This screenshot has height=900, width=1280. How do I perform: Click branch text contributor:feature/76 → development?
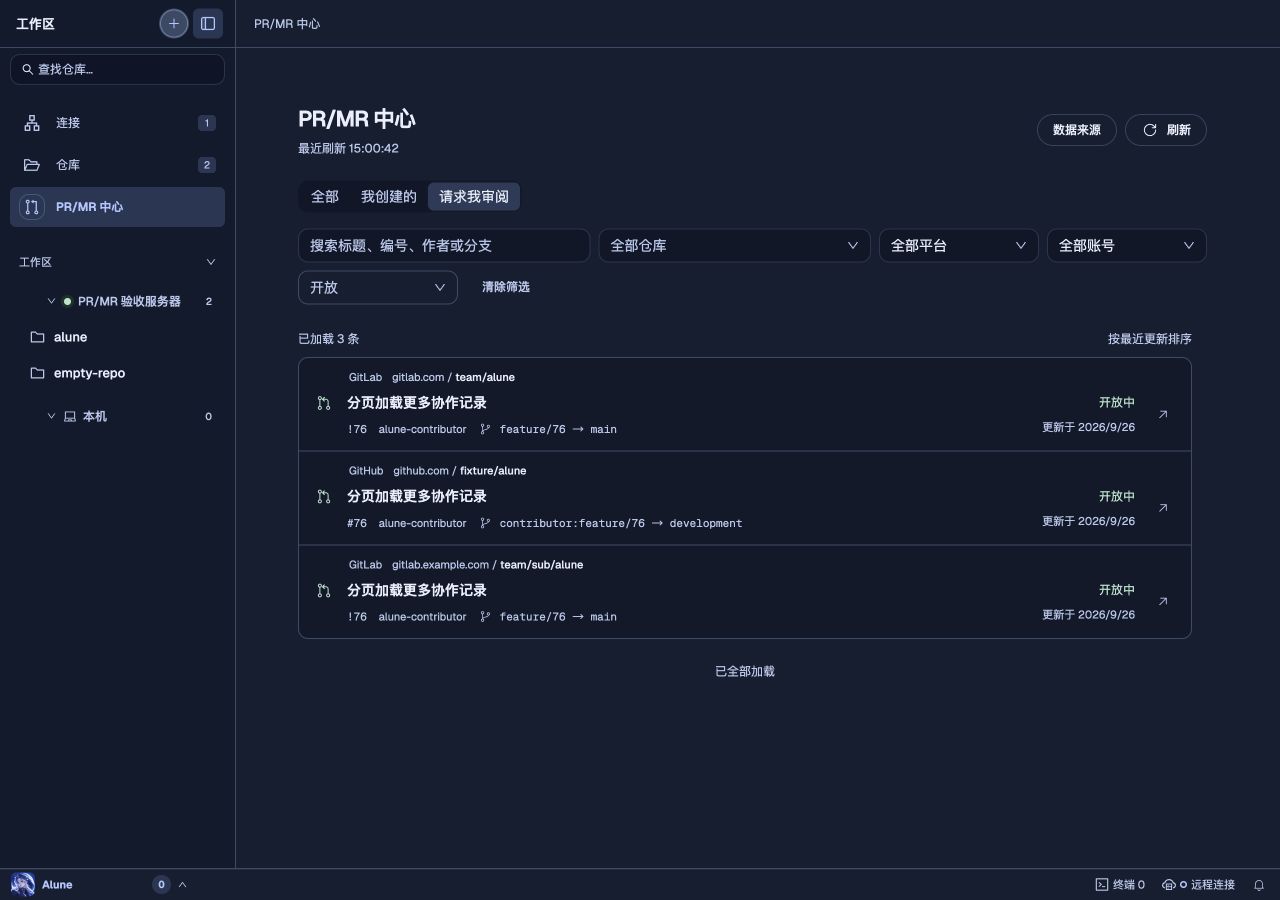(x=621, y=523)
